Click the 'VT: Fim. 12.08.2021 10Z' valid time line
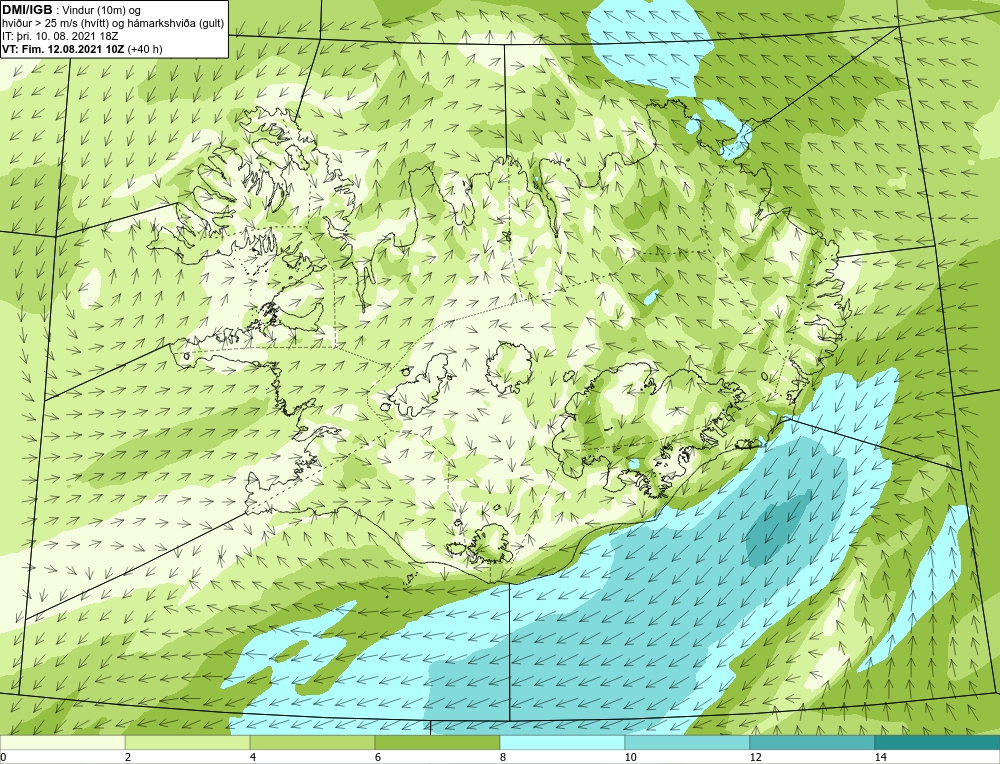 pyautogui.click(x=64, y=49)
